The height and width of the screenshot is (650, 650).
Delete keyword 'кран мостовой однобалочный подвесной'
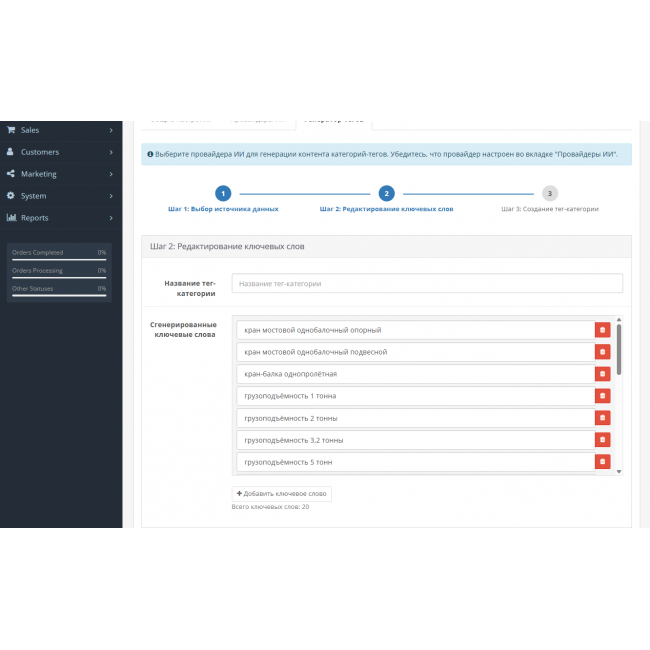pyautogui.click(x=602, y=352)
